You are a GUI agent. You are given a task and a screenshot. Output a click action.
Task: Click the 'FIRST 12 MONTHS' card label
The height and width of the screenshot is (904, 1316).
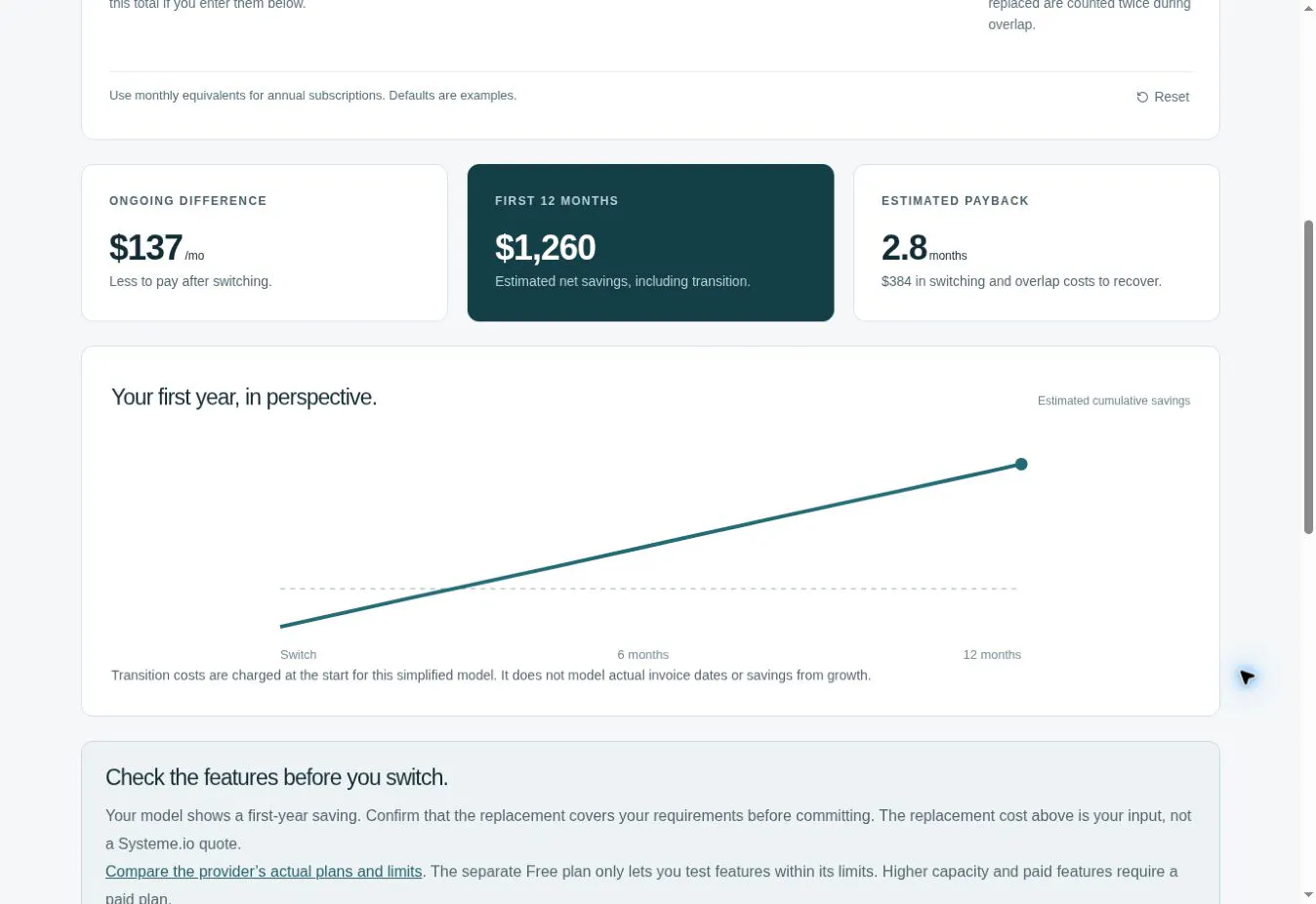click(556, 201)
